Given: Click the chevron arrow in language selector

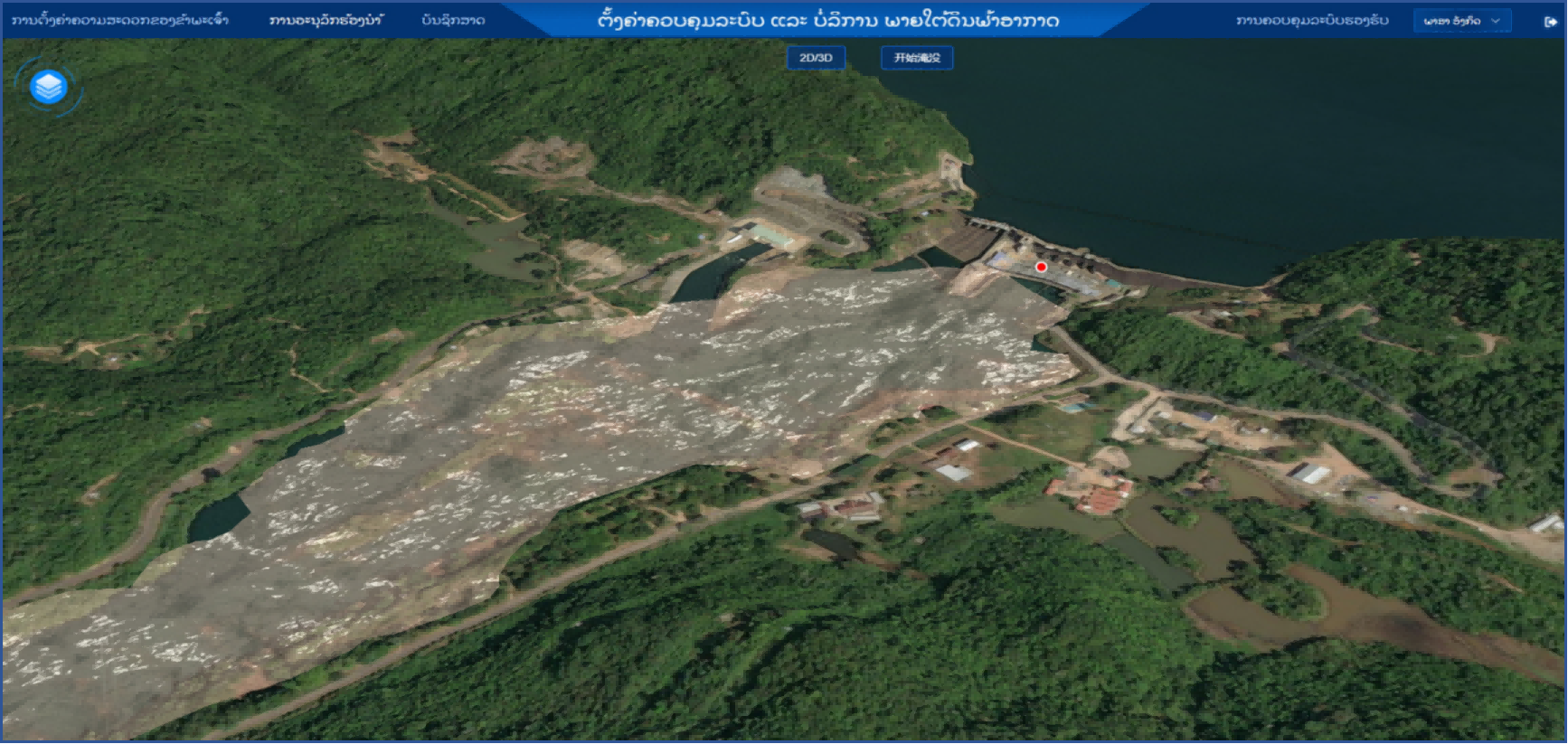Looking at the screenshot, I should coord(1496,21).
